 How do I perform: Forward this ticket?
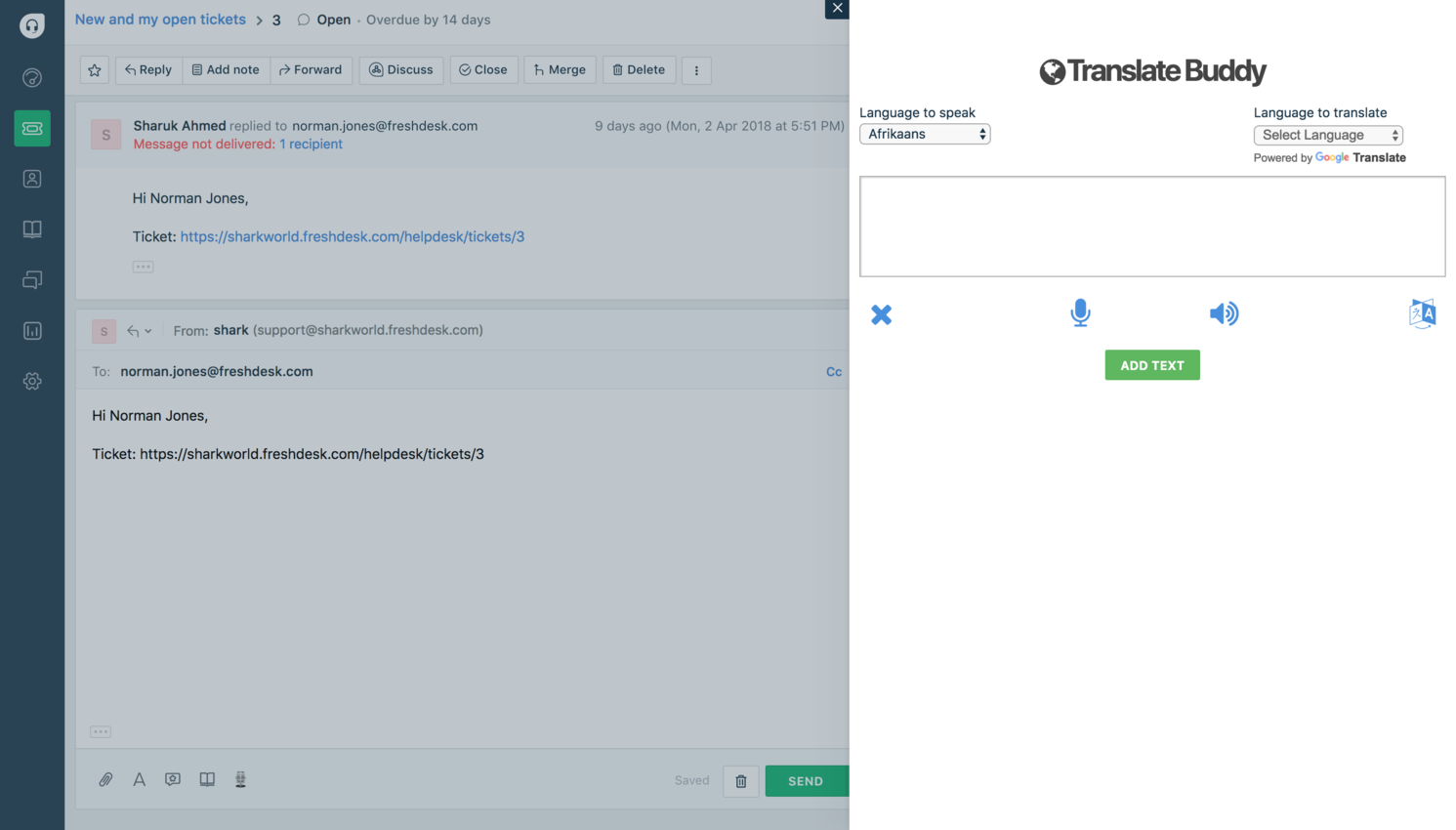tap(311, 70)
